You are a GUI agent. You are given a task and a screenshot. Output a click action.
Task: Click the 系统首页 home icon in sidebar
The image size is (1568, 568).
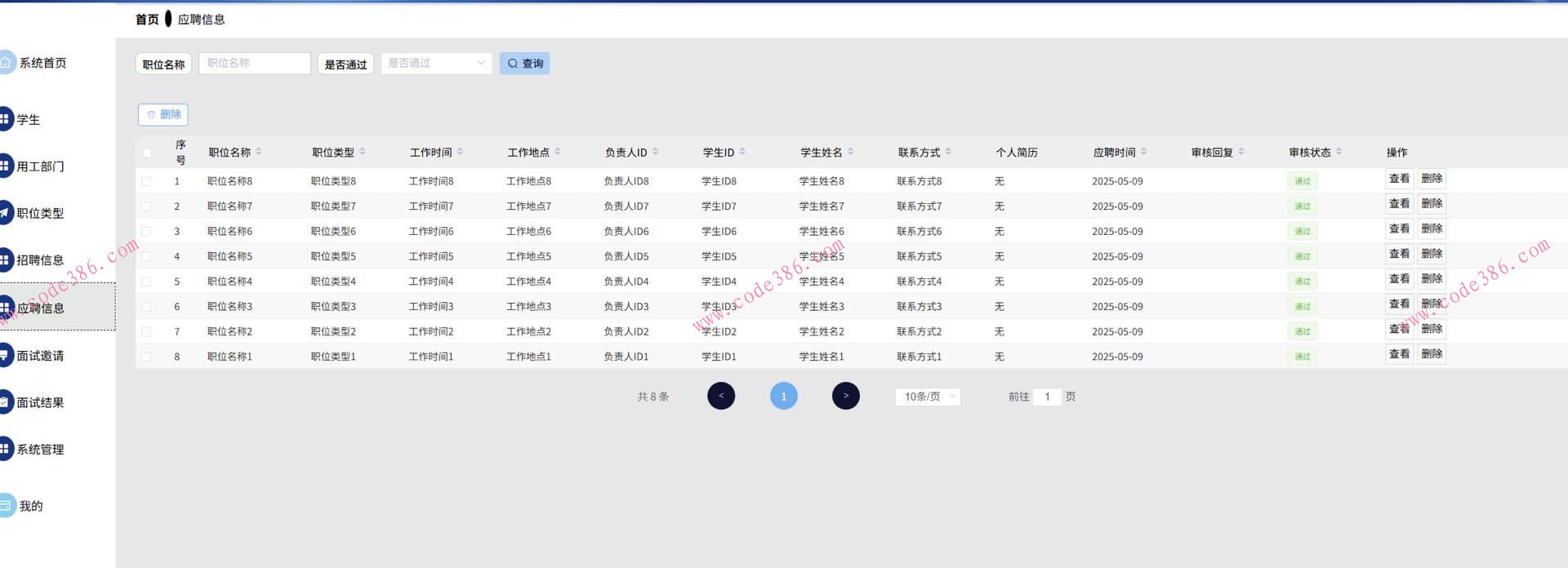[x=6, y=63]
